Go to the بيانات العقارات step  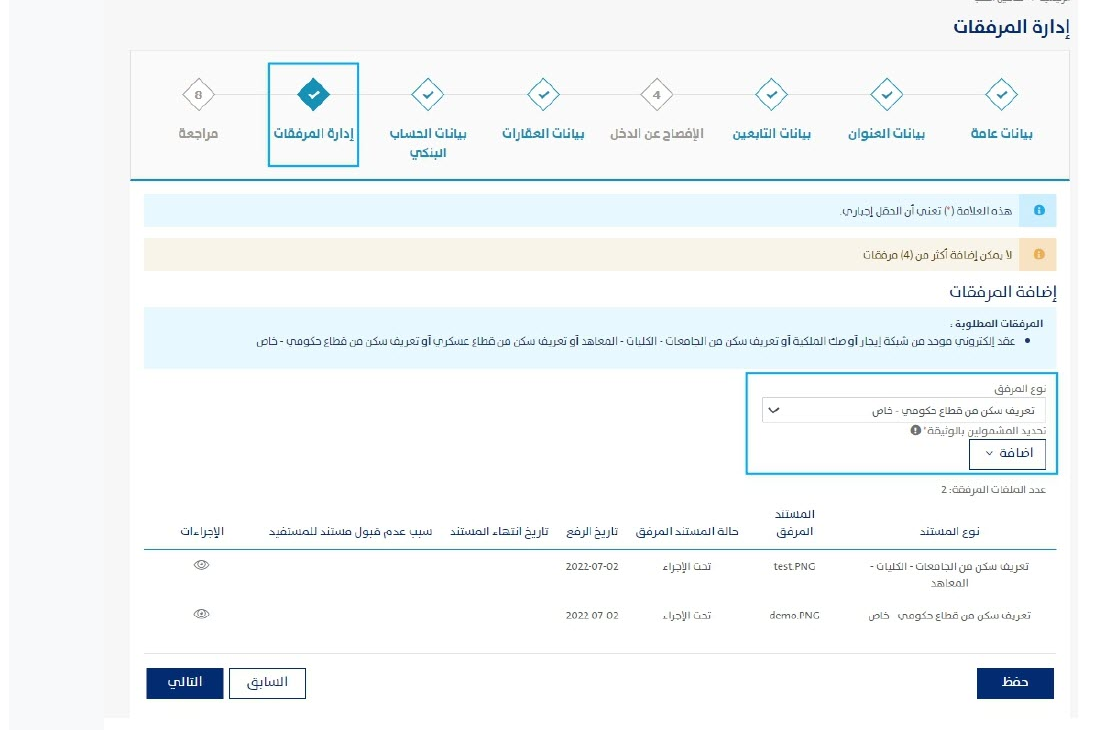tap(543, 134)
